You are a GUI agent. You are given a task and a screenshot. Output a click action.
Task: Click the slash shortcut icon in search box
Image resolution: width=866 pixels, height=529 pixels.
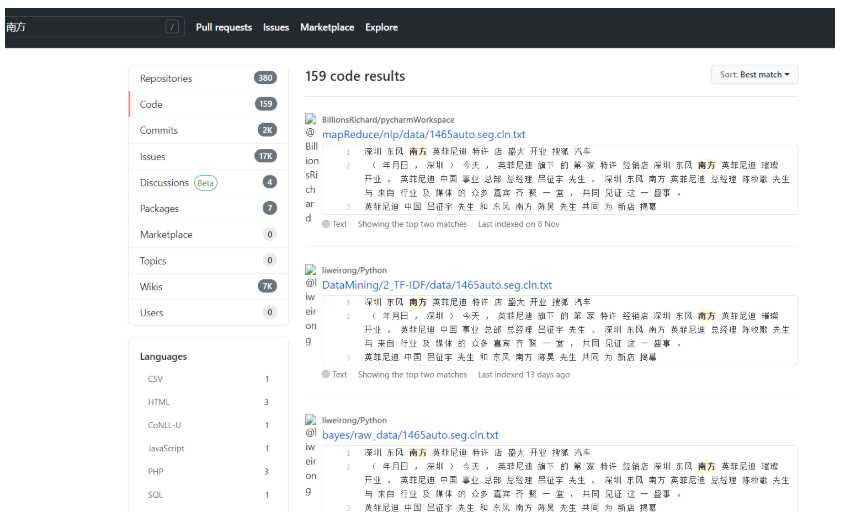[172, 27]
